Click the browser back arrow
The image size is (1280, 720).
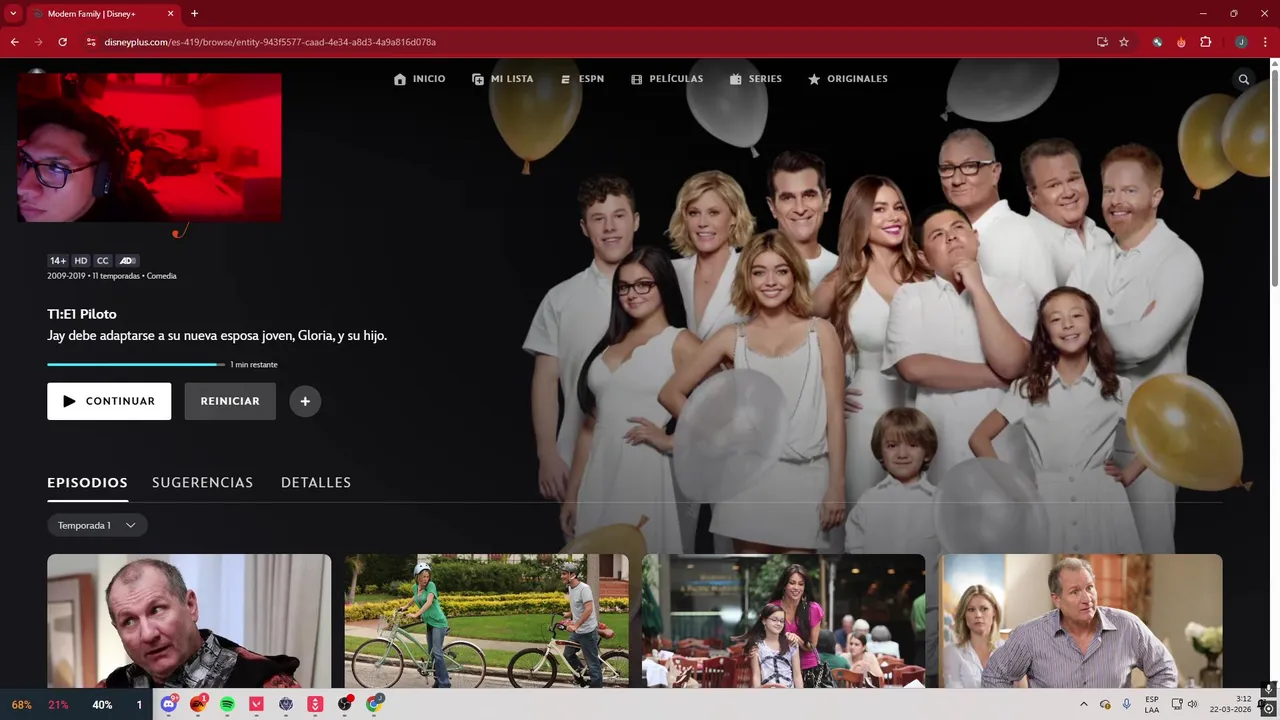tap(14, 42)
